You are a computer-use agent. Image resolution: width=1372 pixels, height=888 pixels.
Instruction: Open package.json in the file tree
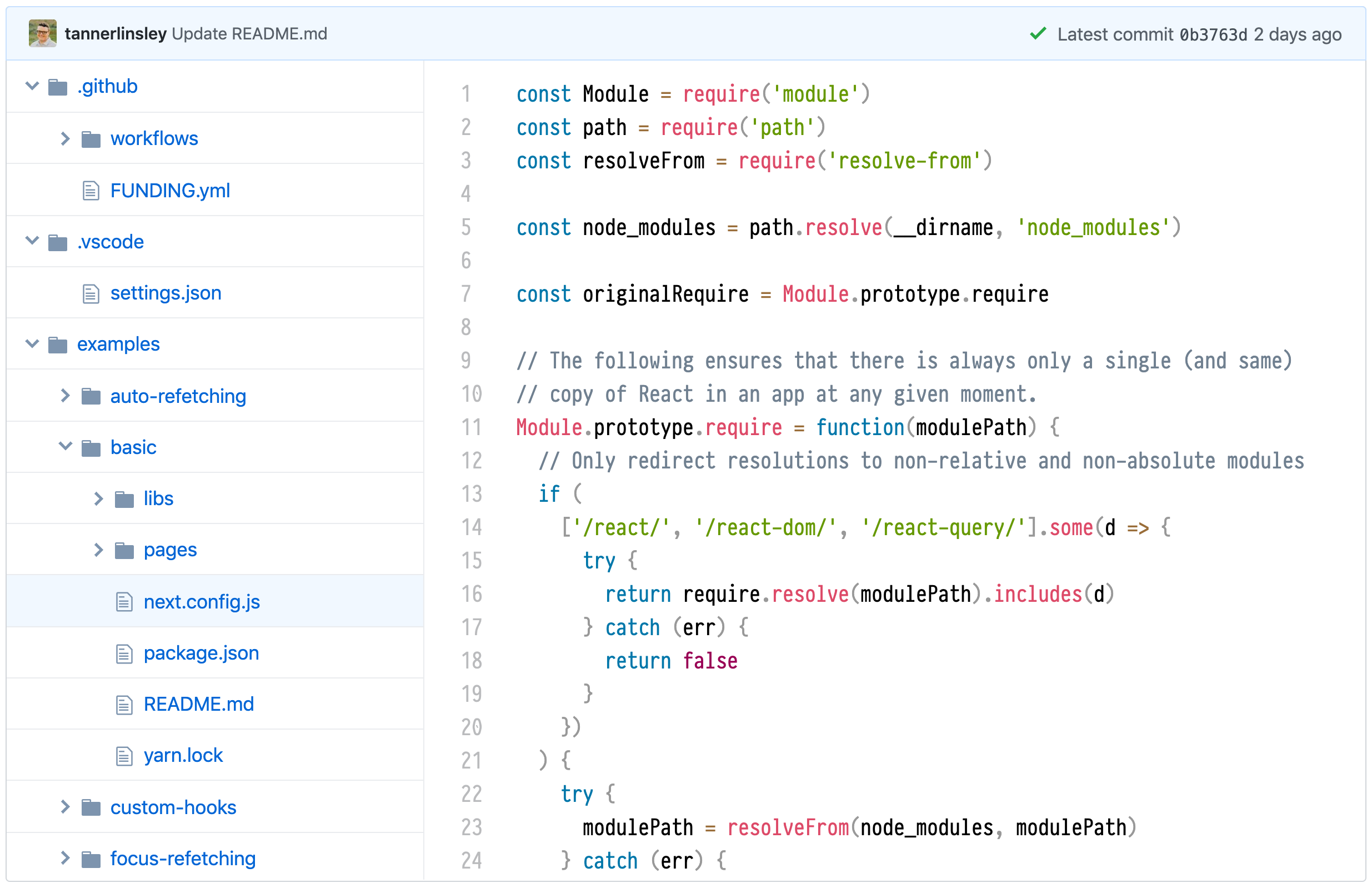201,653
